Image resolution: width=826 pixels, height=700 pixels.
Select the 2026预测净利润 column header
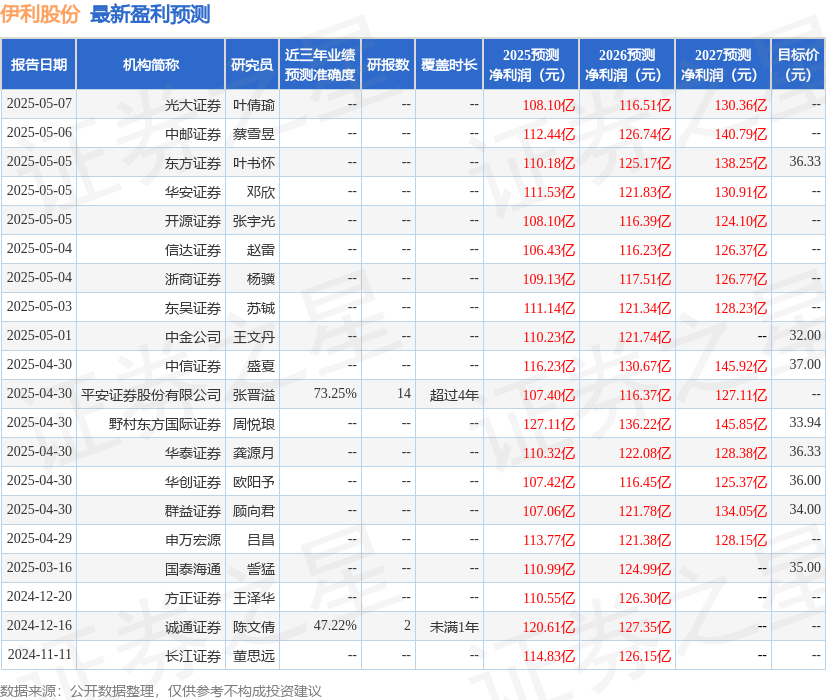click(627, 65)
